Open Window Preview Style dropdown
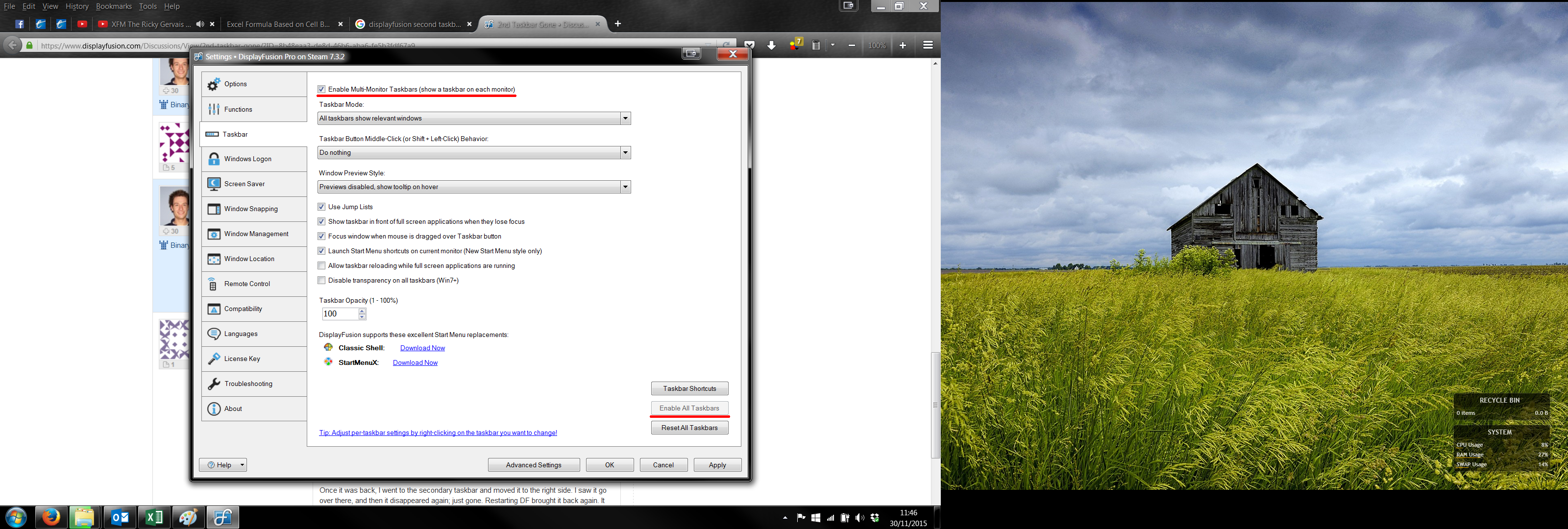1568x529 pixels. coord(625,187)
